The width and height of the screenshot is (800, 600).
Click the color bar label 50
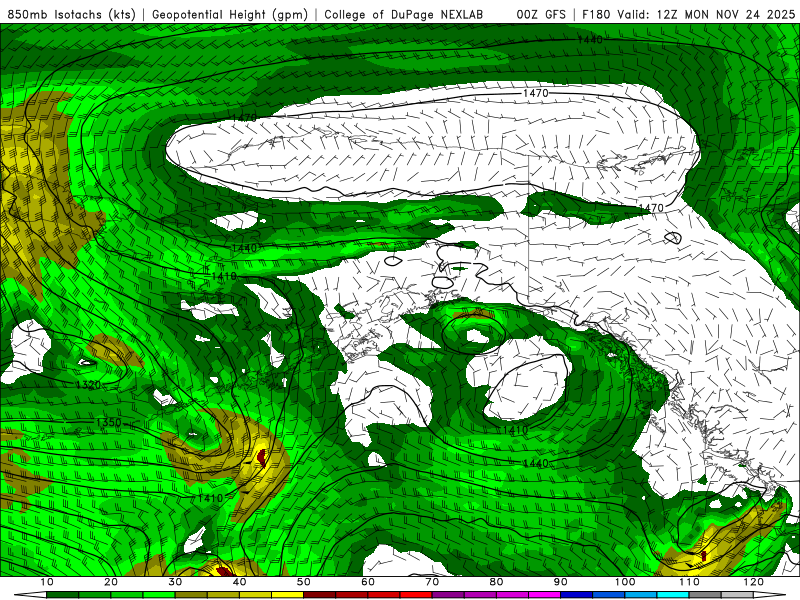click(304, 582)
